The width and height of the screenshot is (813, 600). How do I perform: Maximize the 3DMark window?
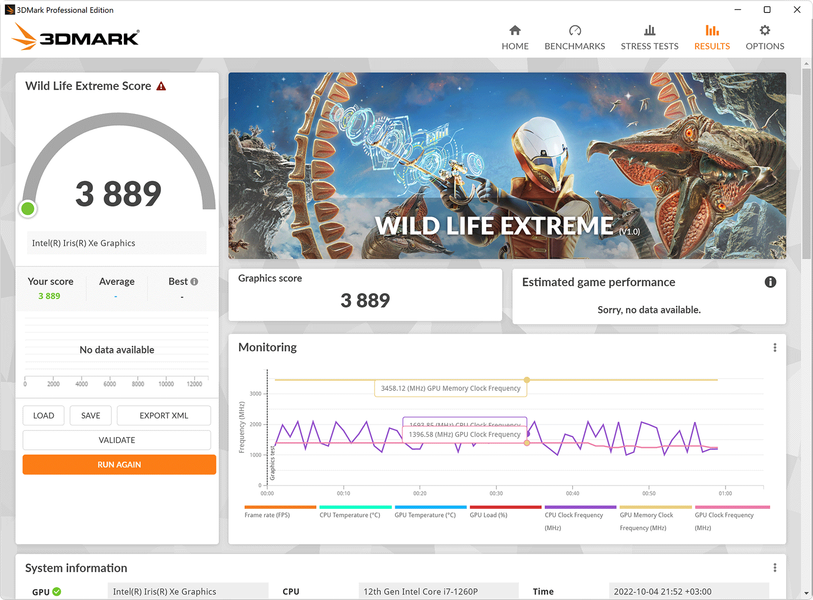point(767,10)
